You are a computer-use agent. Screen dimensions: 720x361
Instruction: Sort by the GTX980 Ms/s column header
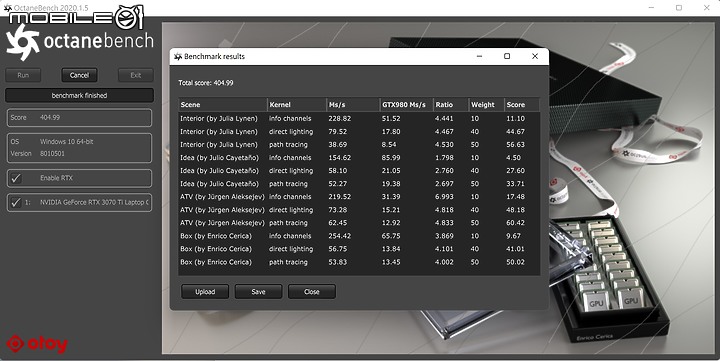406,105
